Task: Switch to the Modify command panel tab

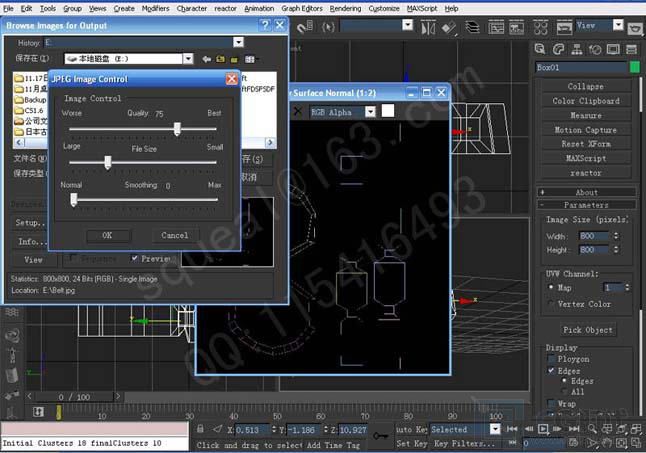Action: coord(558,49)
